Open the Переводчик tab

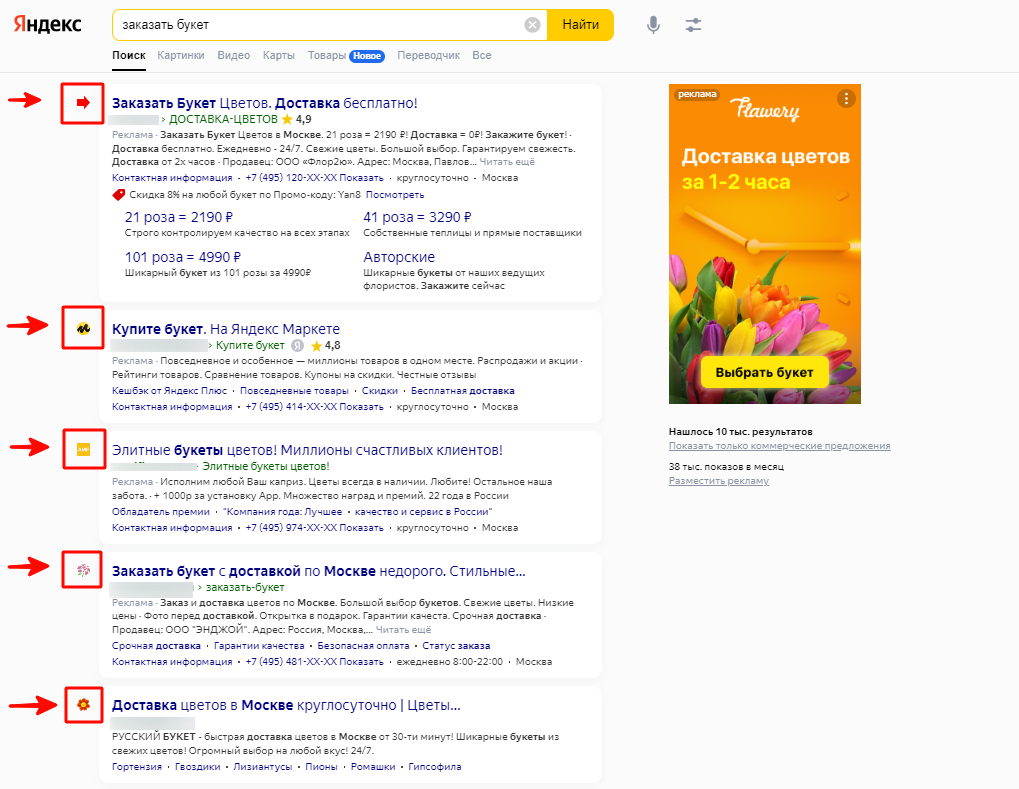pos(428,56)
